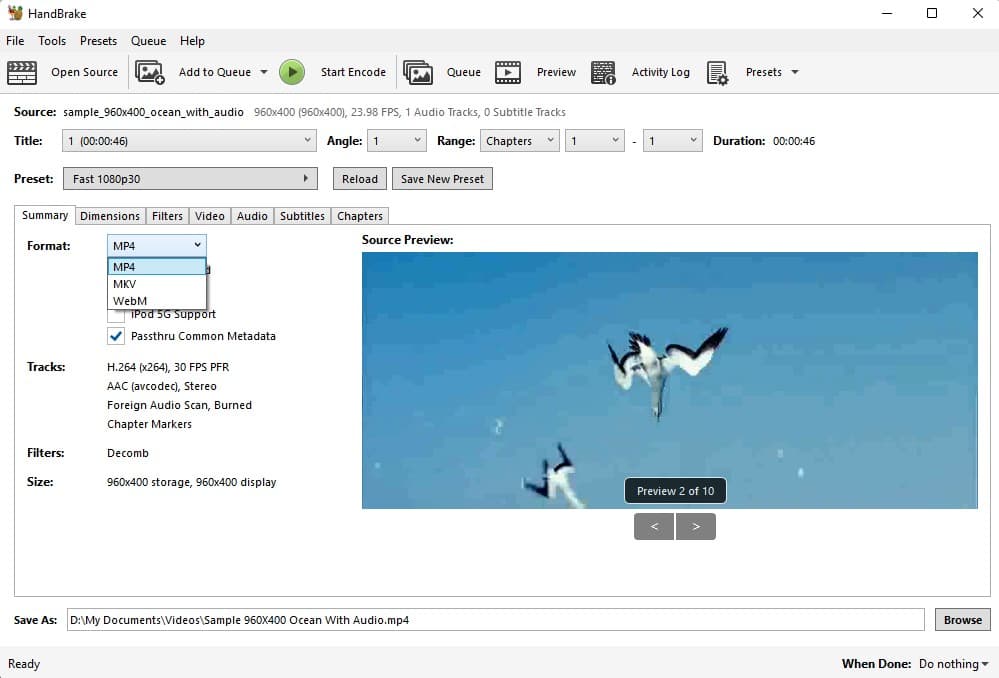999x678 pixels.
Task: View the Activity Log using its icon
Action: click(x=603, y=72)
